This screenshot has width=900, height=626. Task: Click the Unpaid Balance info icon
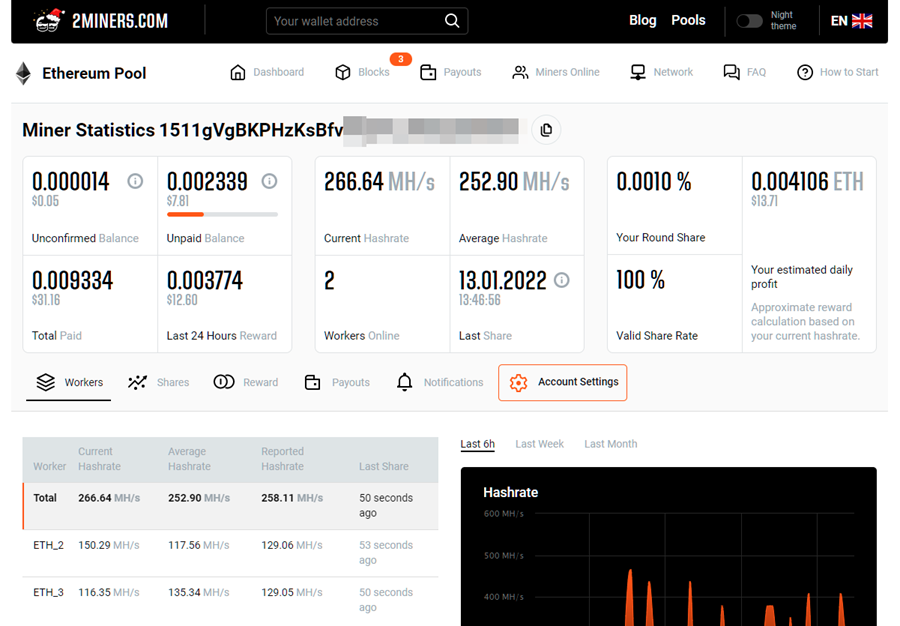269,181
